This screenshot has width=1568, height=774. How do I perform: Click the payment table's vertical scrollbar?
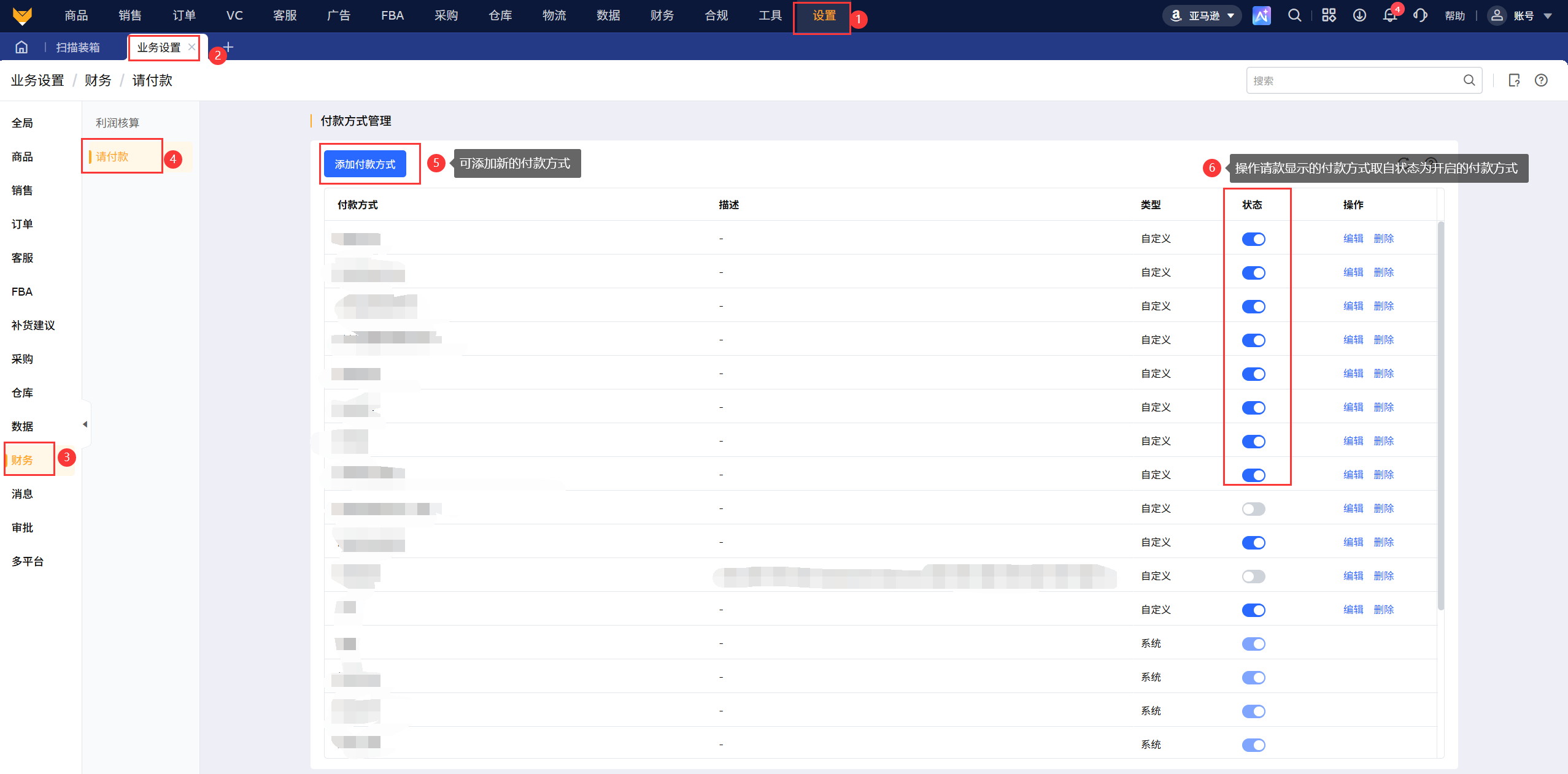[x=1441, y=416]
